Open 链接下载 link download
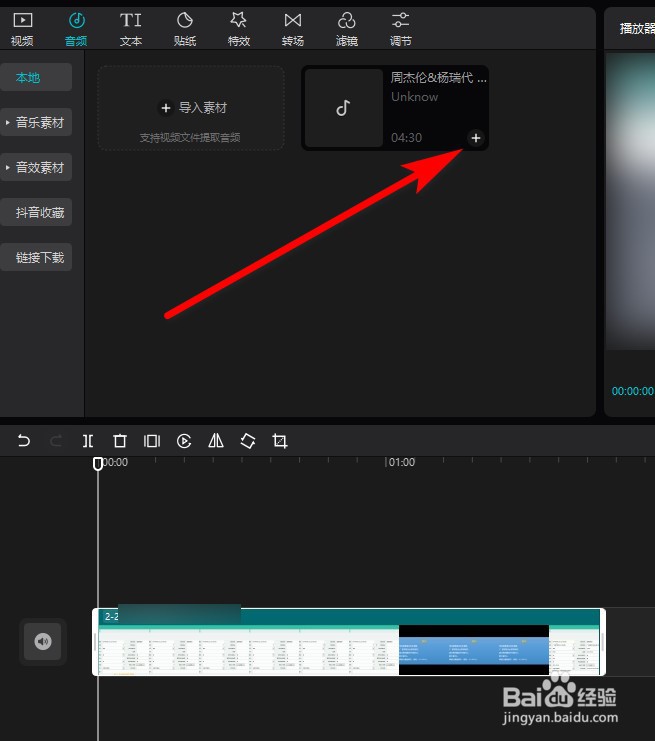This screenshot has width=655, height=741. click(35, 257)
